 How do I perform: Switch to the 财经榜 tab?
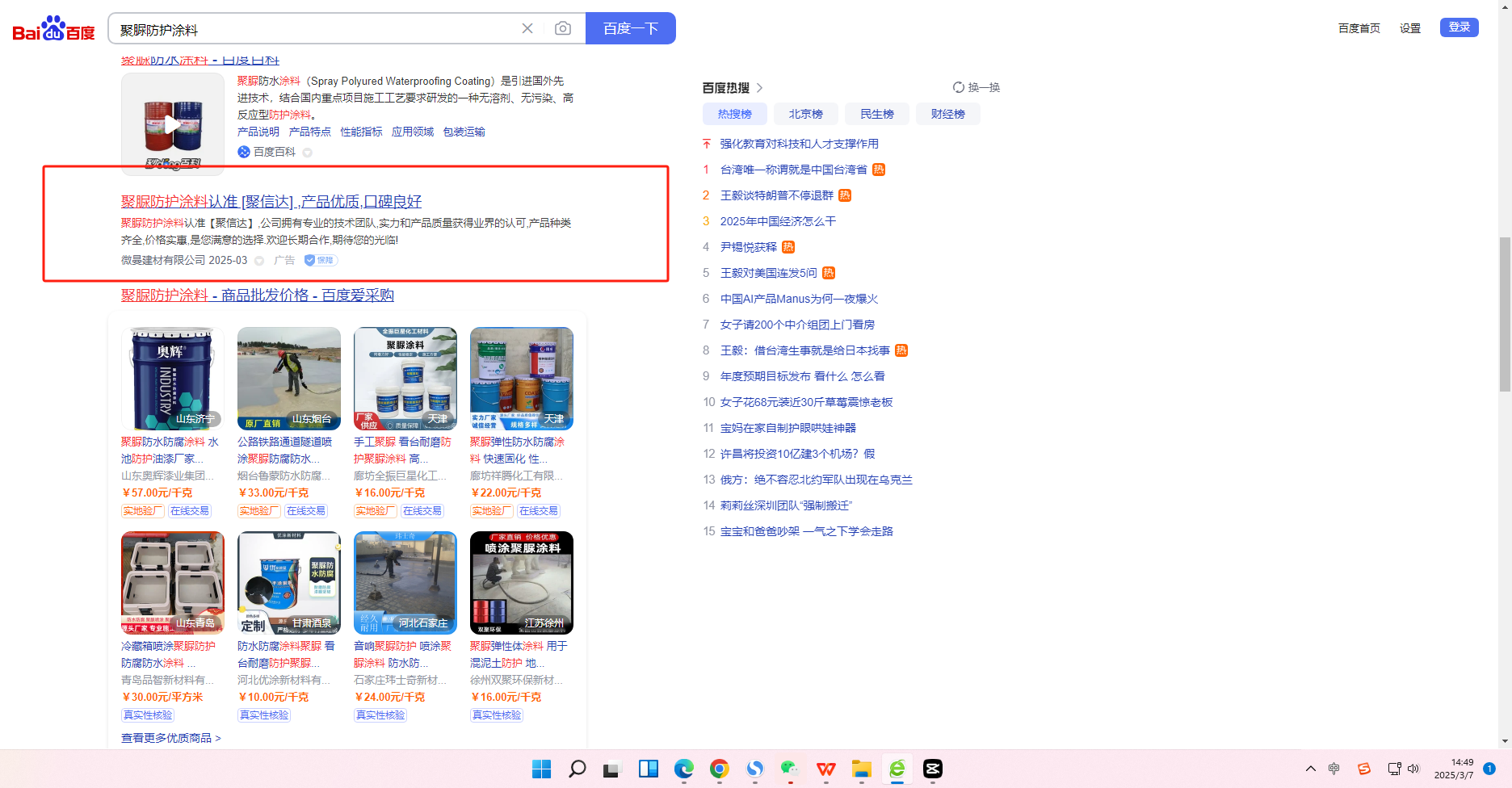click(x=947, y=114)
